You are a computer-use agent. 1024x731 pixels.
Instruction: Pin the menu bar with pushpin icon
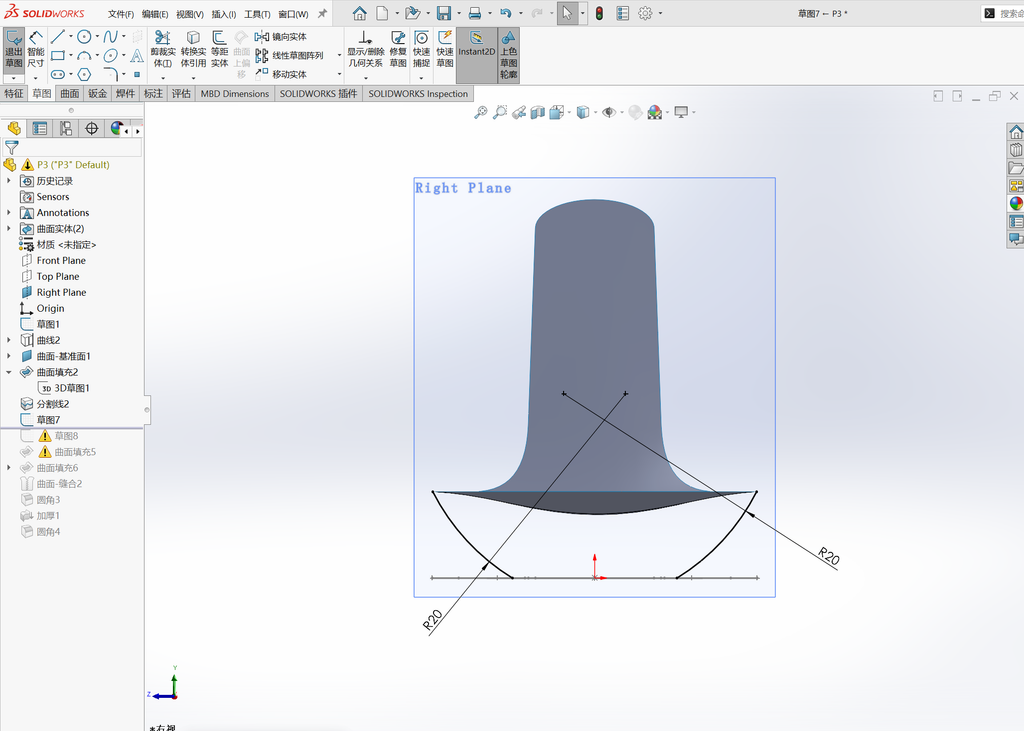pos(322,13)
